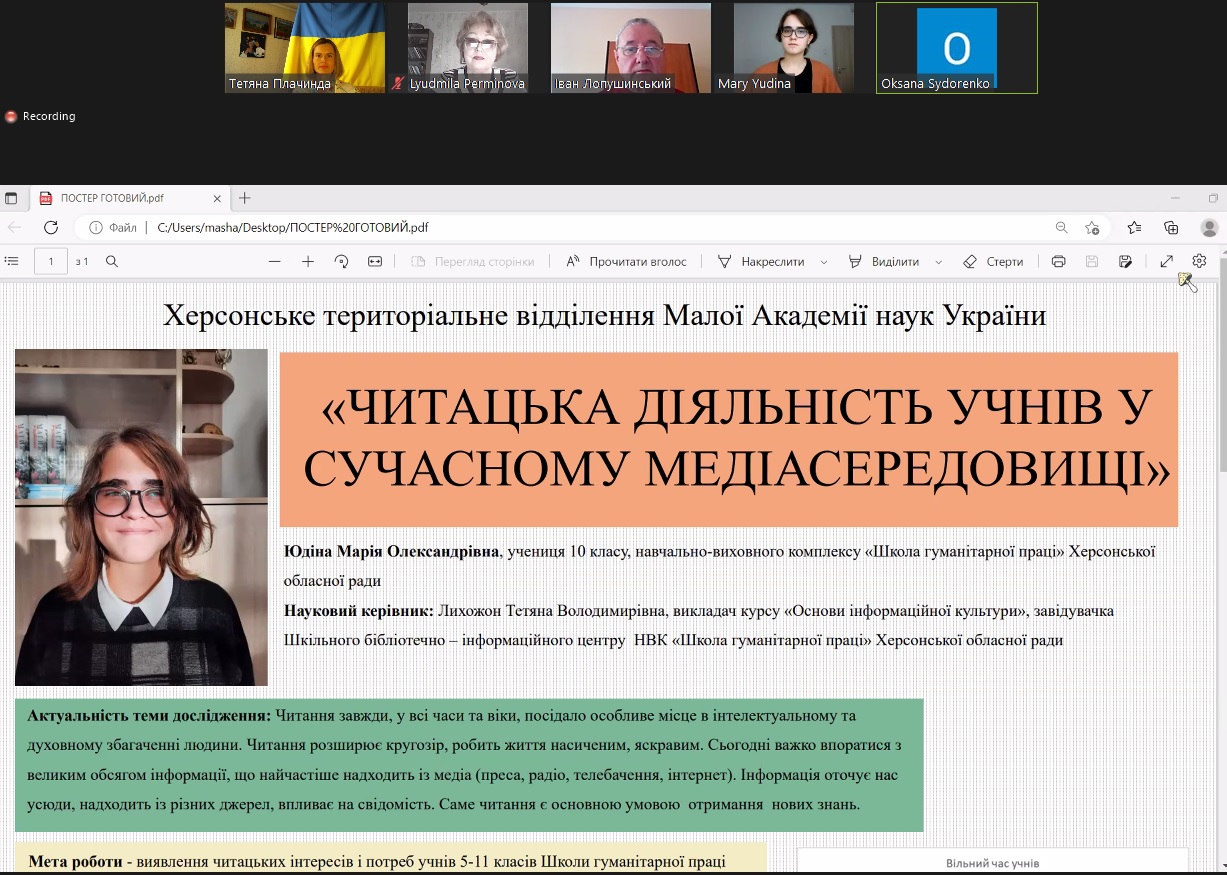The height and width of the screenshot is (875, 1227).
Task: Click the Save As PDF icon
Action: pos(1126,261)
